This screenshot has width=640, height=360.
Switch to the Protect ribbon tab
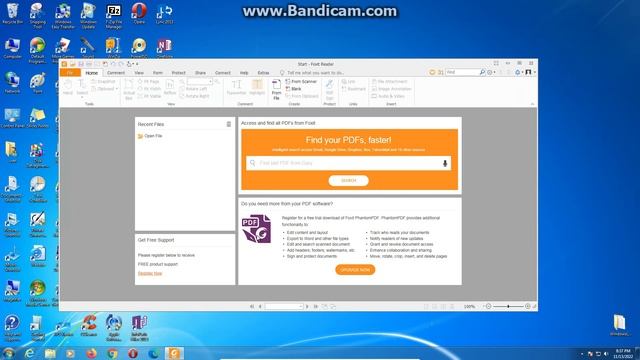click(x=178, y=73)
